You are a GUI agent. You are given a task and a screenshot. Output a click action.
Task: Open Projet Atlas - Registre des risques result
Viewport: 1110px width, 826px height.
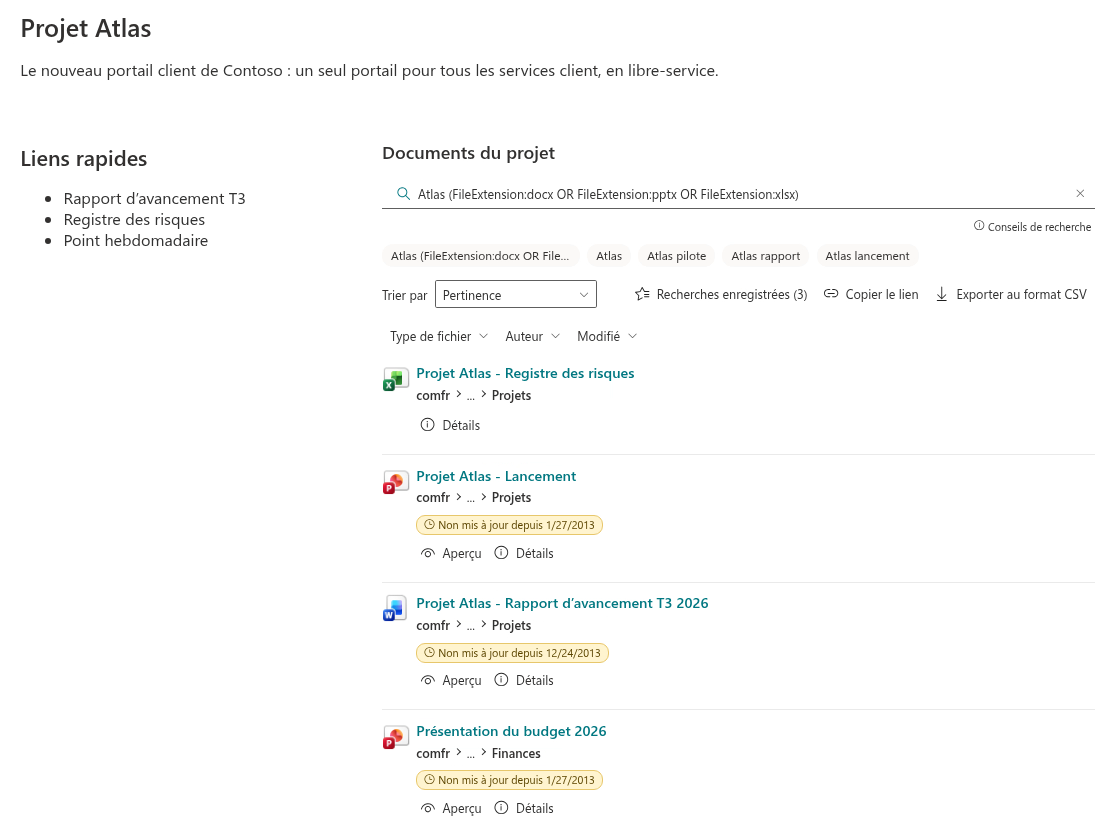pos(525,373)
